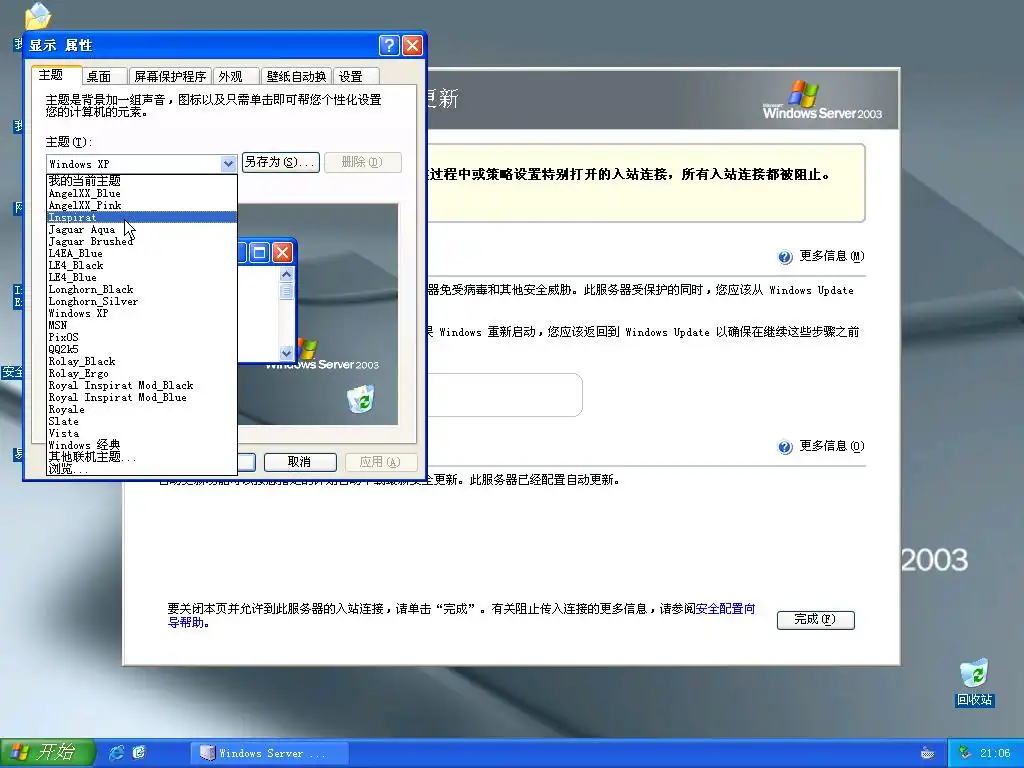Open the Recycle Bin desktop icon
Screen dimensions: 1024x768
[974, 682]
